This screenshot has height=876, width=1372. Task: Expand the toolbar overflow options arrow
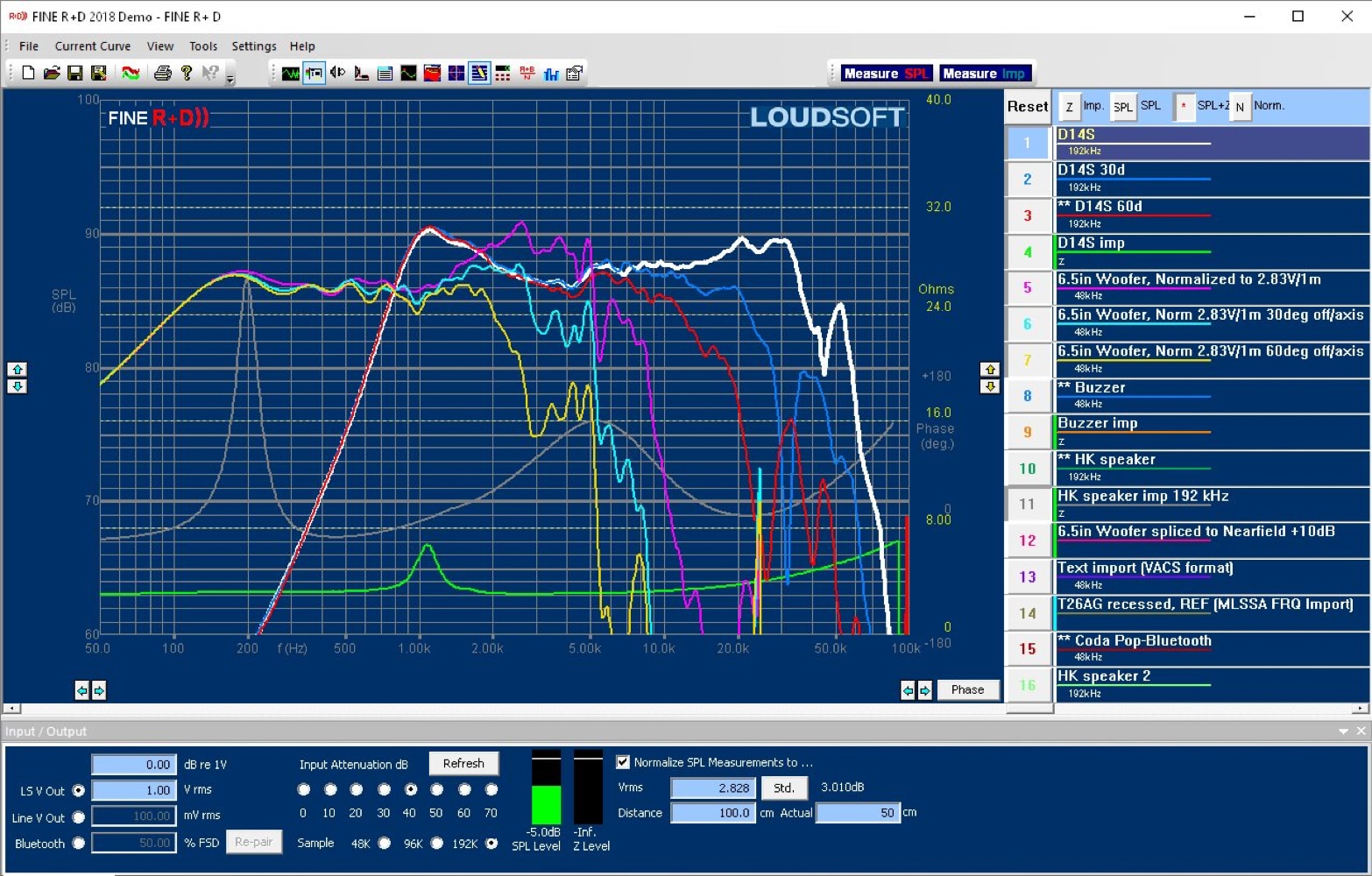230,79
